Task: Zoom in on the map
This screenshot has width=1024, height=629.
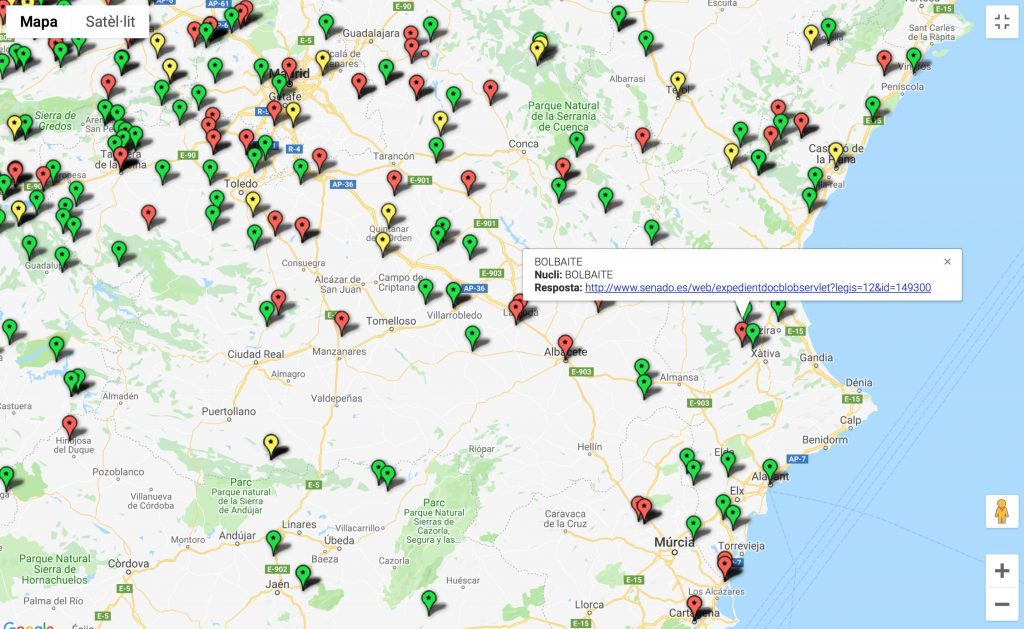Action: tap(1001, 571)
